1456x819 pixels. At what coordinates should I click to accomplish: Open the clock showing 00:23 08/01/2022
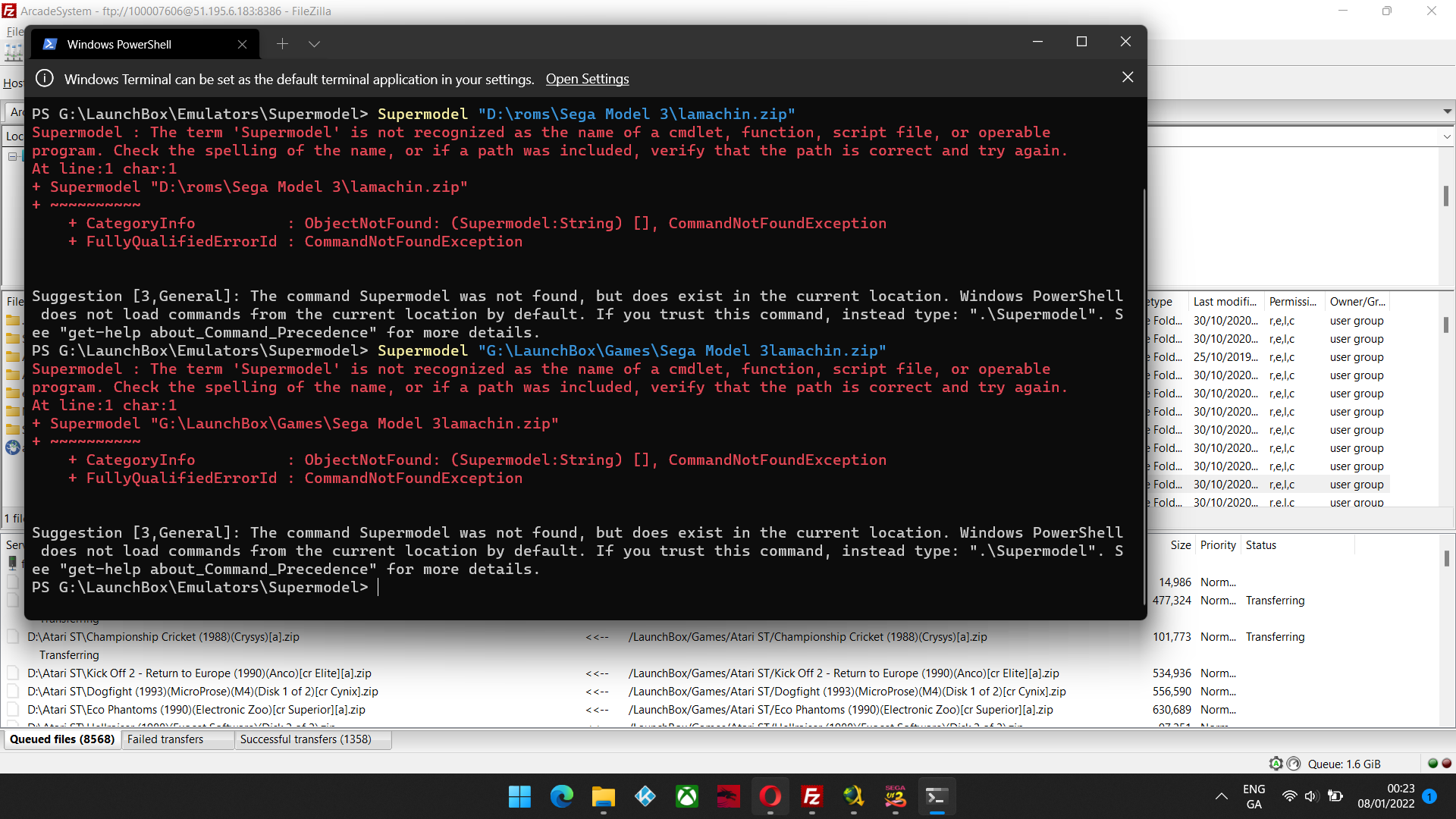pyautogui.click(x=1385, y=796)
